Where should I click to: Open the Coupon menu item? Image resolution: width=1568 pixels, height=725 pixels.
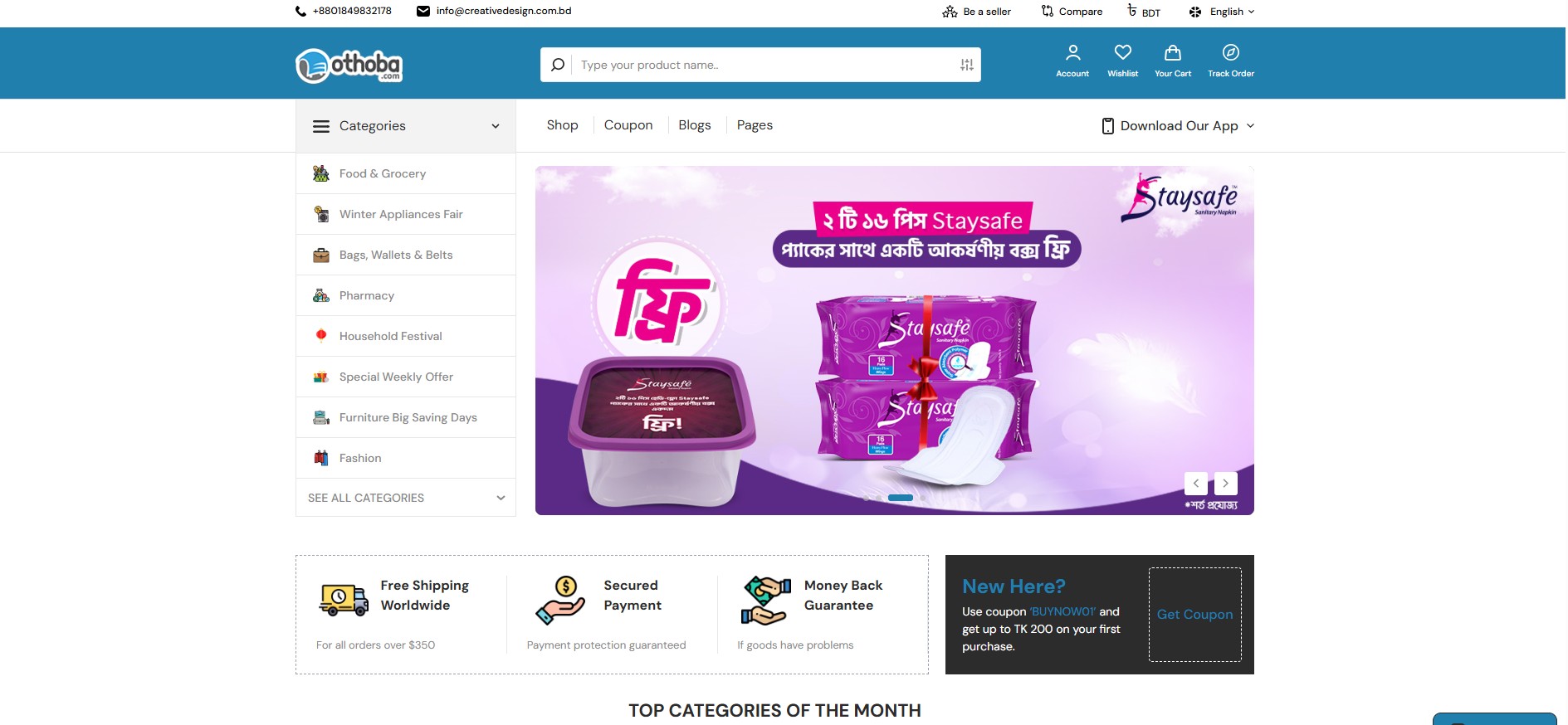click(628, 125)
